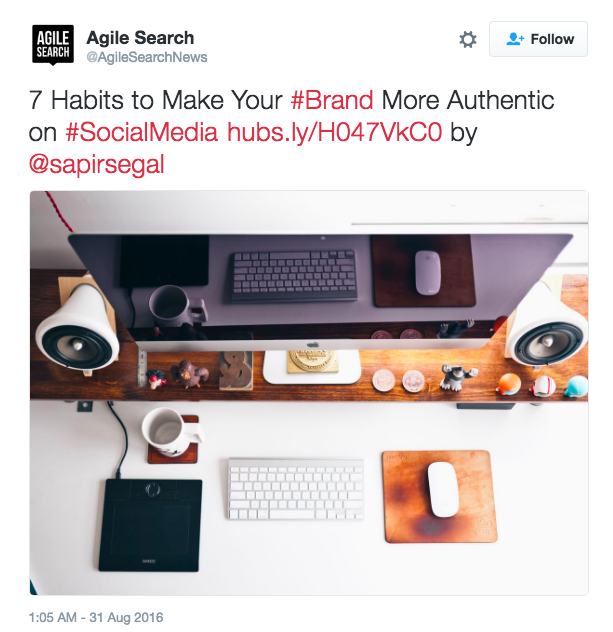This screenshot has width=613, height=632.
Task: Click the left white speaker in the photo
Action: click(77, 327)
